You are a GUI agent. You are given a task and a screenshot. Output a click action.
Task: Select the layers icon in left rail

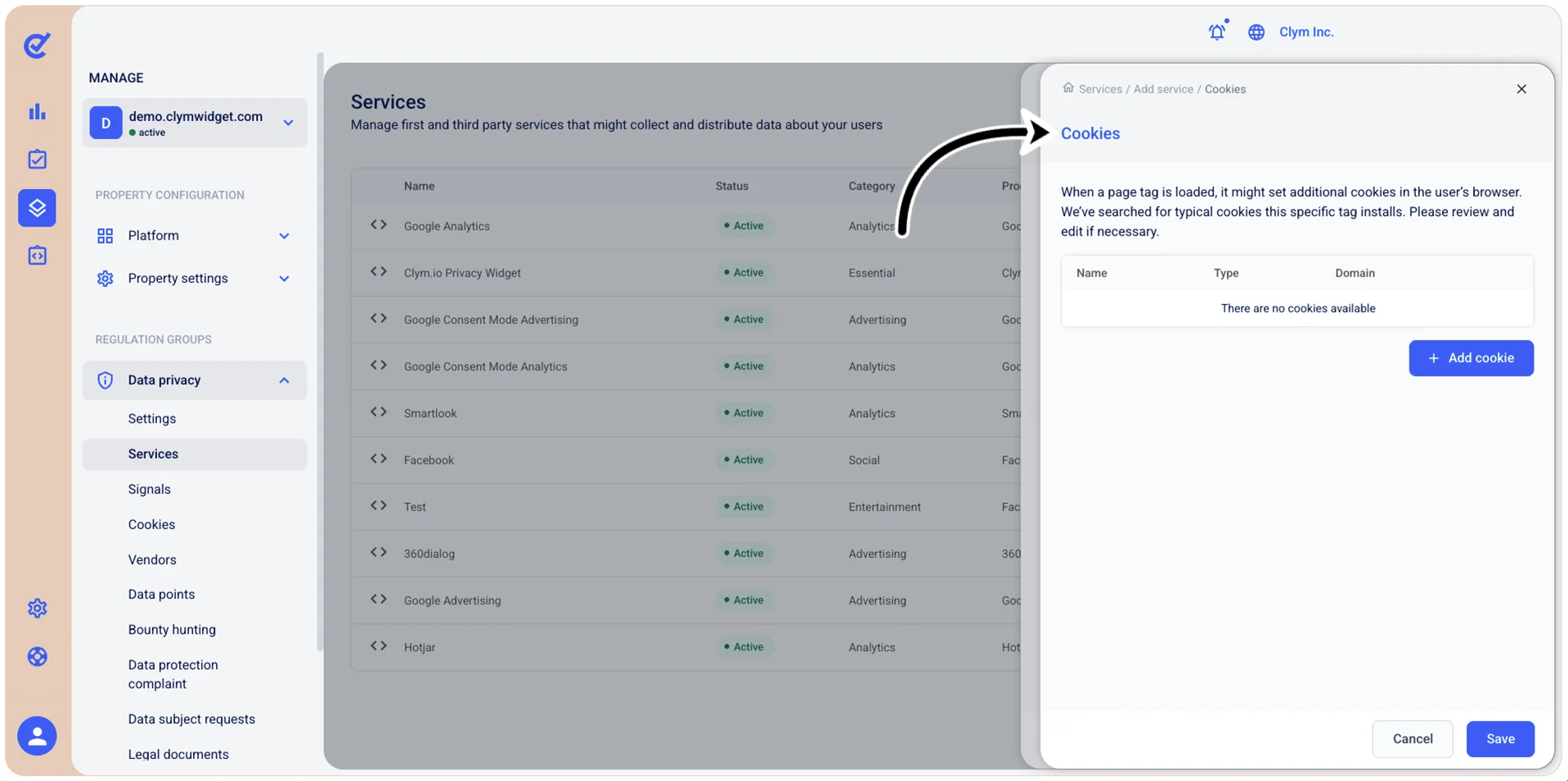[x=37, y=208]
